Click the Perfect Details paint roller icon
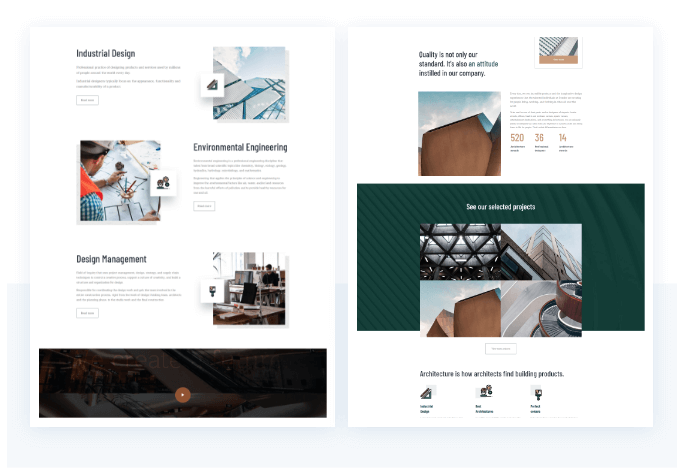 point(537,393)
